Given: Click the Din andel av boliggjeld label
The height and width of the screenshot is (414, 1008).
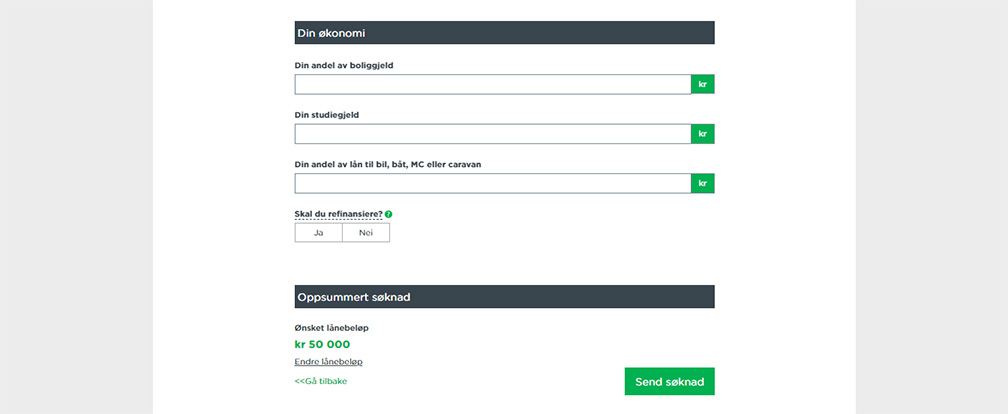Looking at the screenshot, I should click(x=344, y=66).
